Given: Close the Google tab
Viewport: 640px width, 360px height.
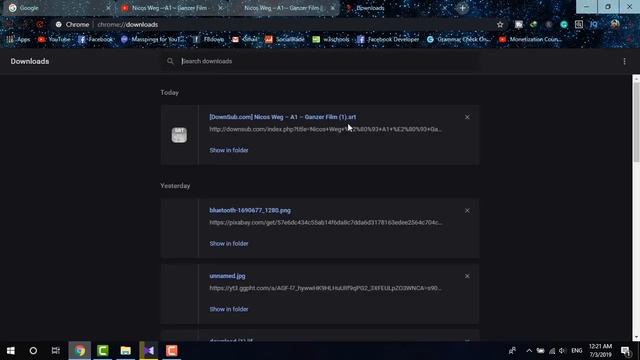Looking at the screenshot, I should [108, 8].
